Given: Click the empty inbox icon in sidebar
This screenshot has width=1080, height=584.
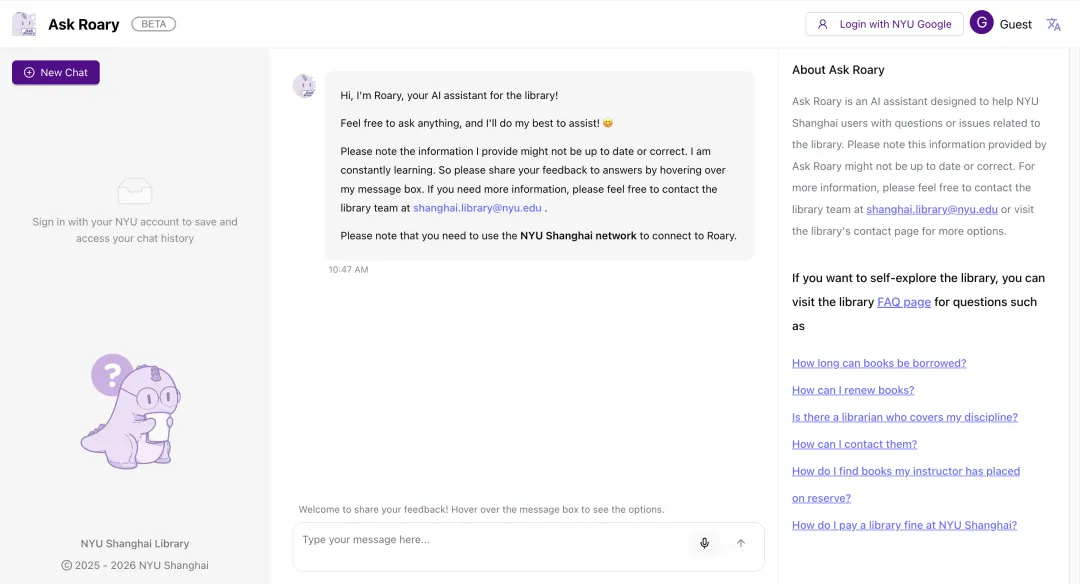Looking at the screenshot, I should tap(135, 190).
